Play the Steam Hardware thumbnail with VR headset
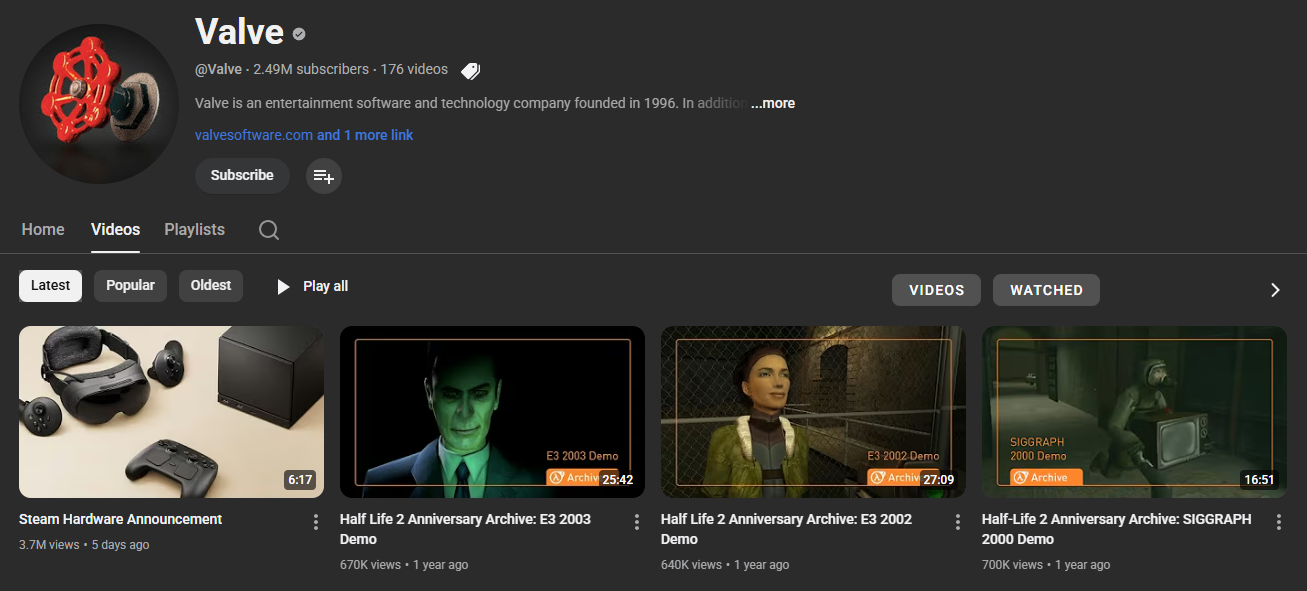 [171, 412]
